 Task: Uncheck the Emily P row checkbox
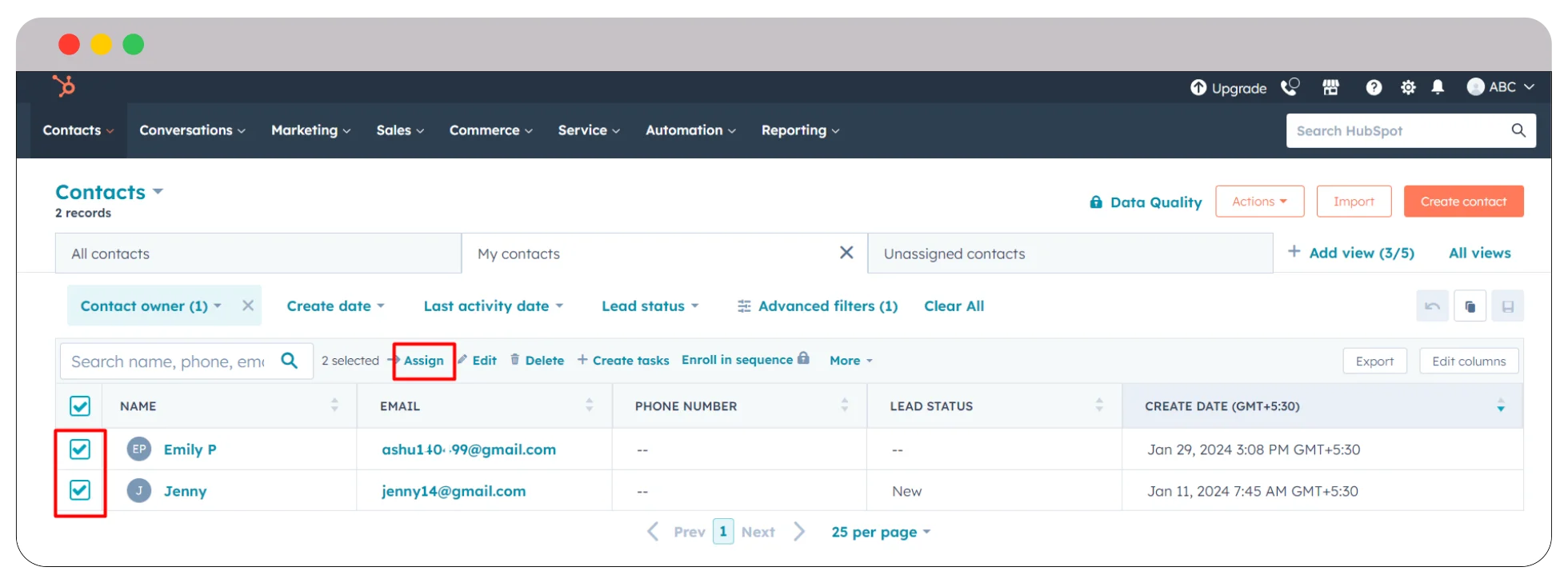pyautogui.click(x=80, y=449)
